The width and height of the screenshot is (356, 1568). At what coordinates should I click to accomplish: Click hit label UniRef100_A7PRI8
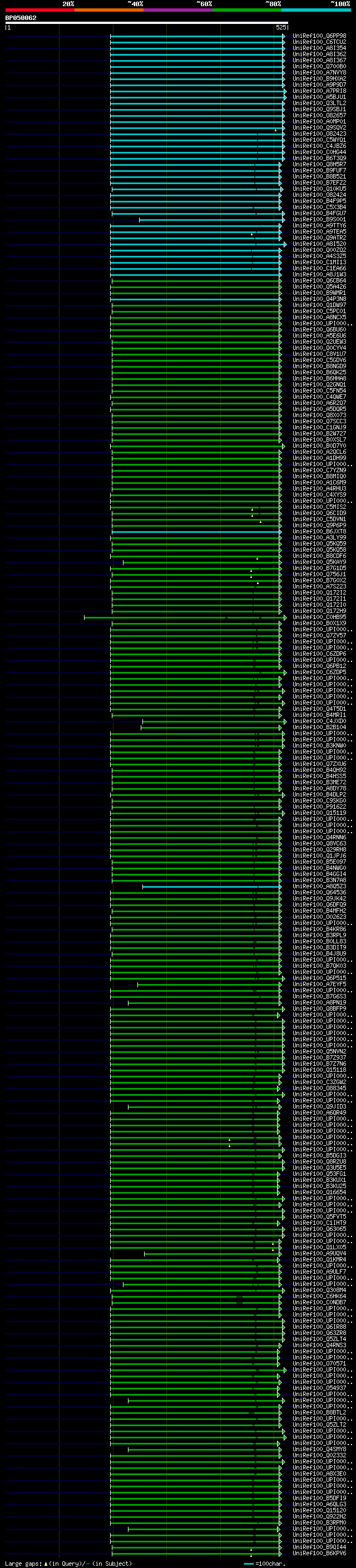319,91
